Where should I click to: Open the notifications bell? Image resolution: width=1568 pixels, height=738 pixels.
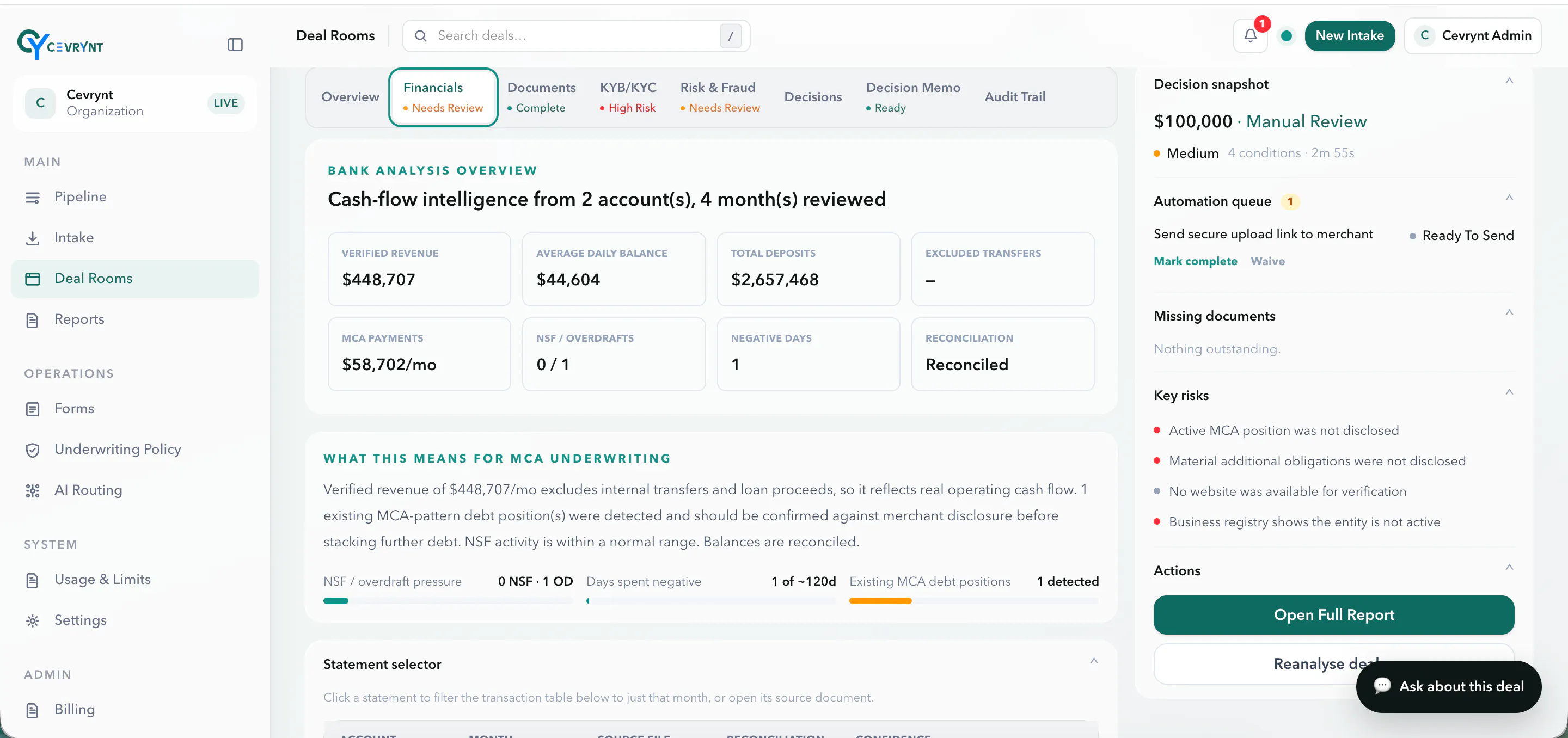pos(1250,36)
